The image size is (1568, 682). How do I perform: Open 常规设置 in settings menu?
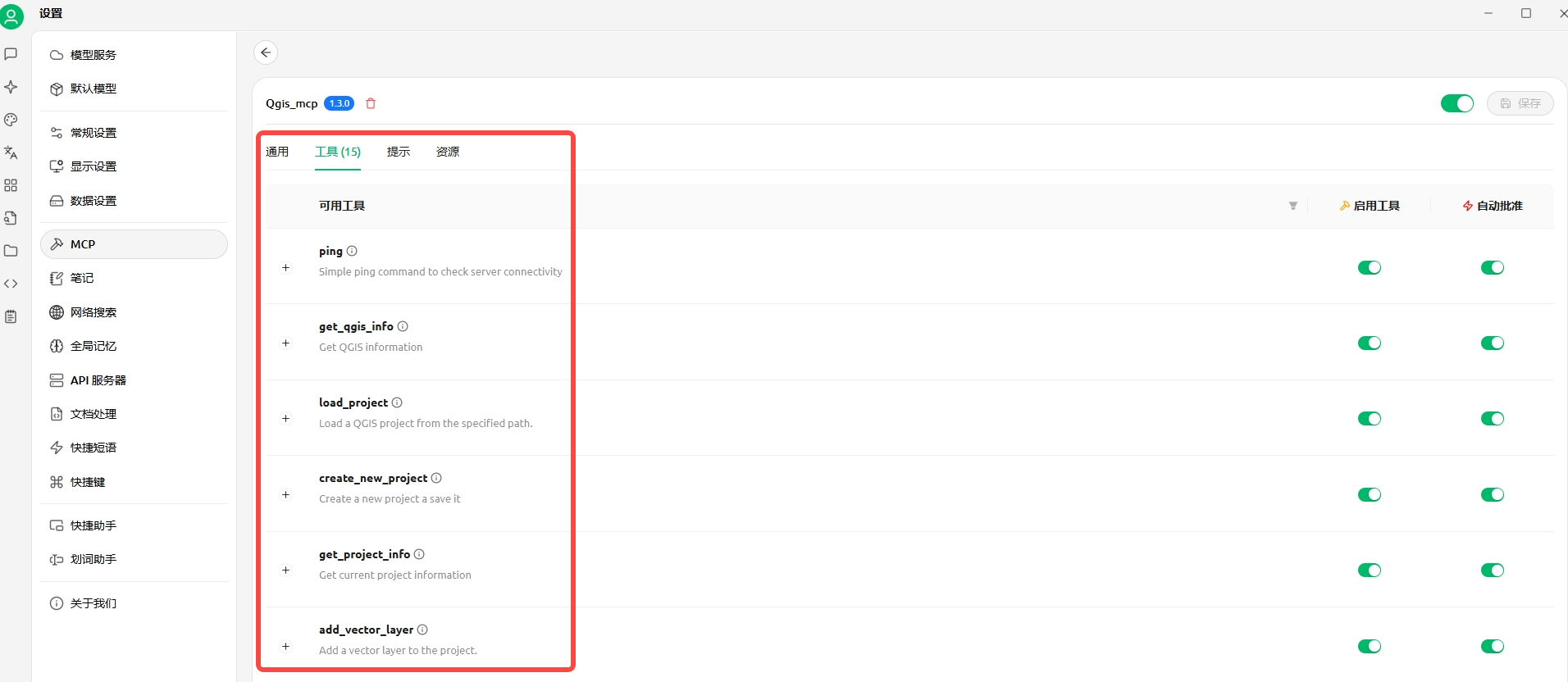coord(134,133)
